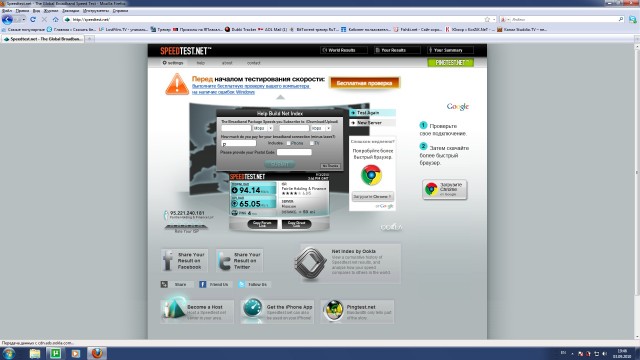Click the search magnifier in search box
This screenshot has width=640, height=360.
point(621,19)
